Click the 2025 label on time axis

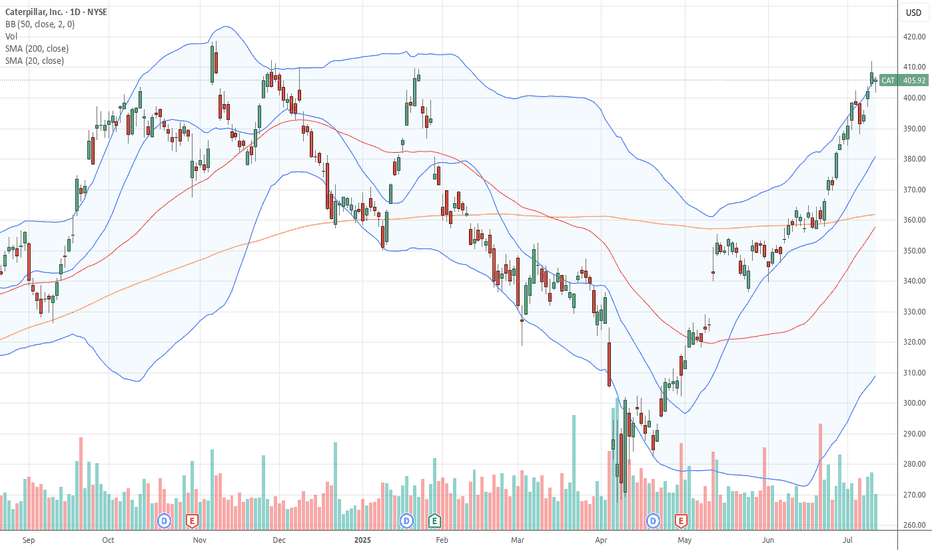pyautogui.click(x=363, y=540)
